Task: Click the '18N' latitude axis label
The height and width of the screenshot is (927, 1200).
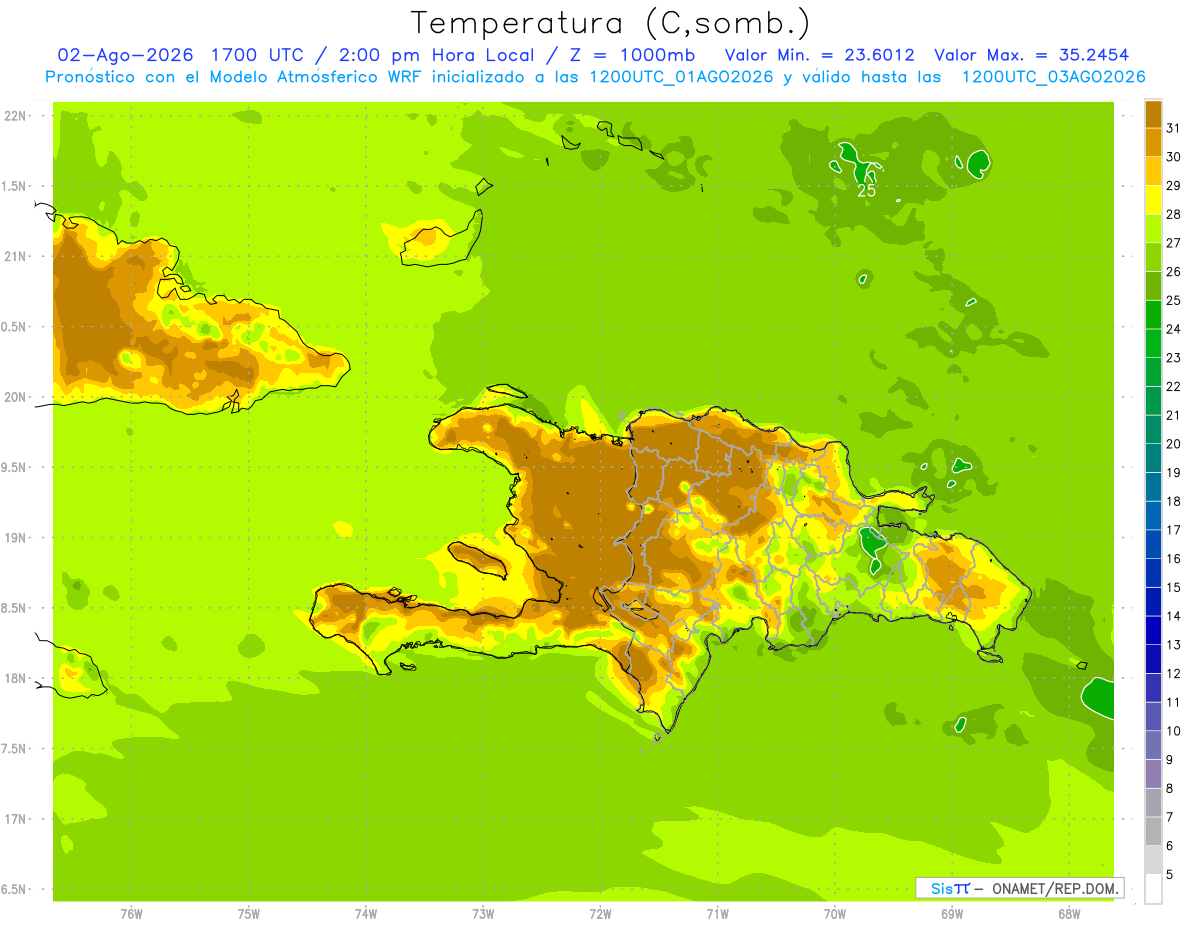Action: pyautogui.click(x=14, y=678)
